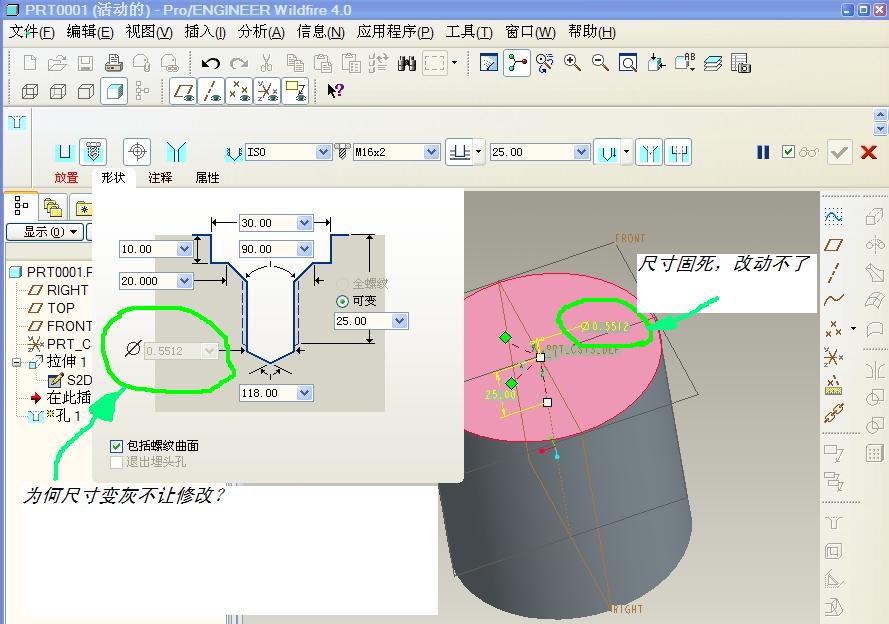Click the Zoom Out magnifier
This screenshot has width=889, height=624.
click(600, 62)
